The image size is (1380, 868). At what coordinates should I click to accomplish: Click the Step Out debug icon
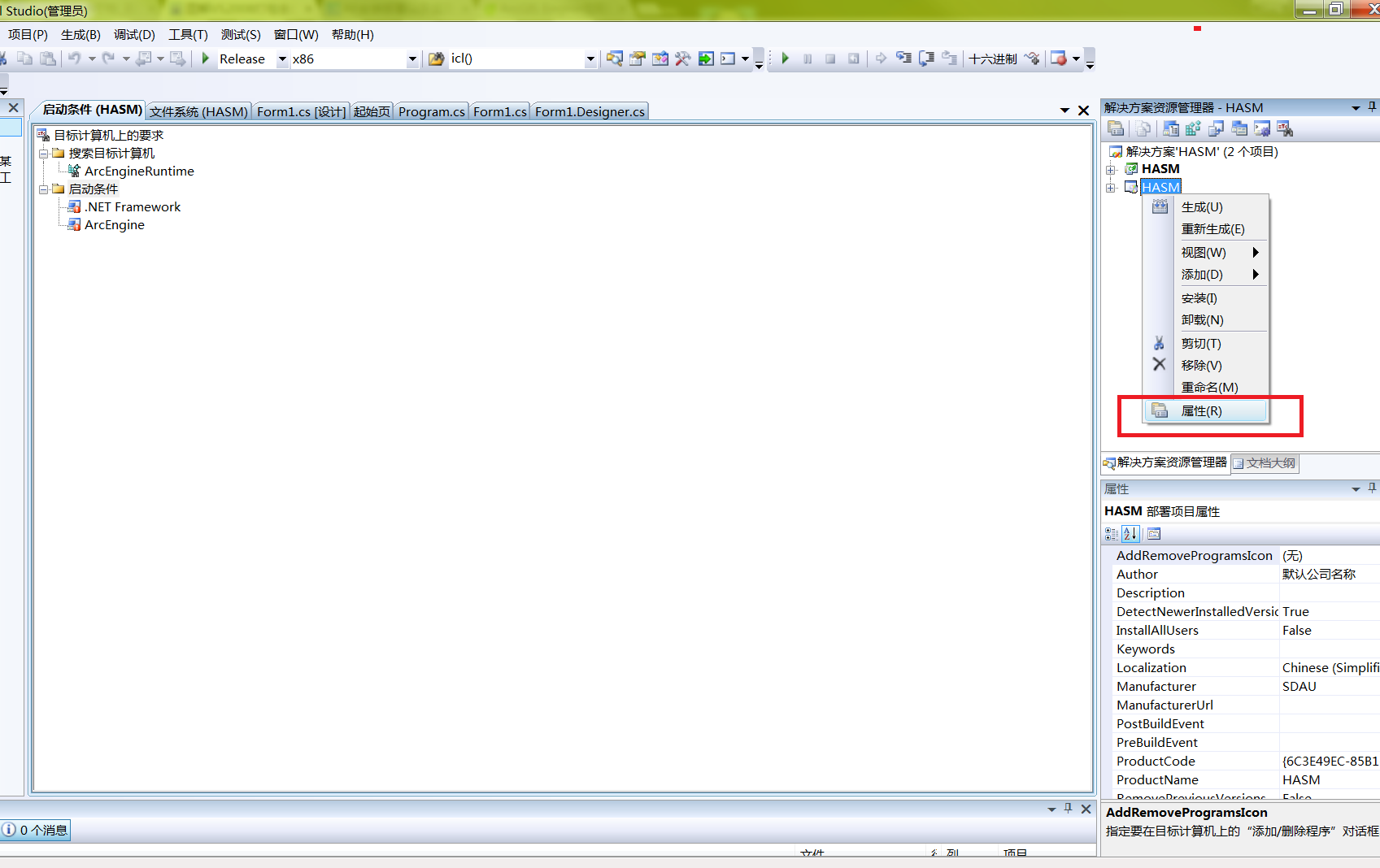coord(949,59)
